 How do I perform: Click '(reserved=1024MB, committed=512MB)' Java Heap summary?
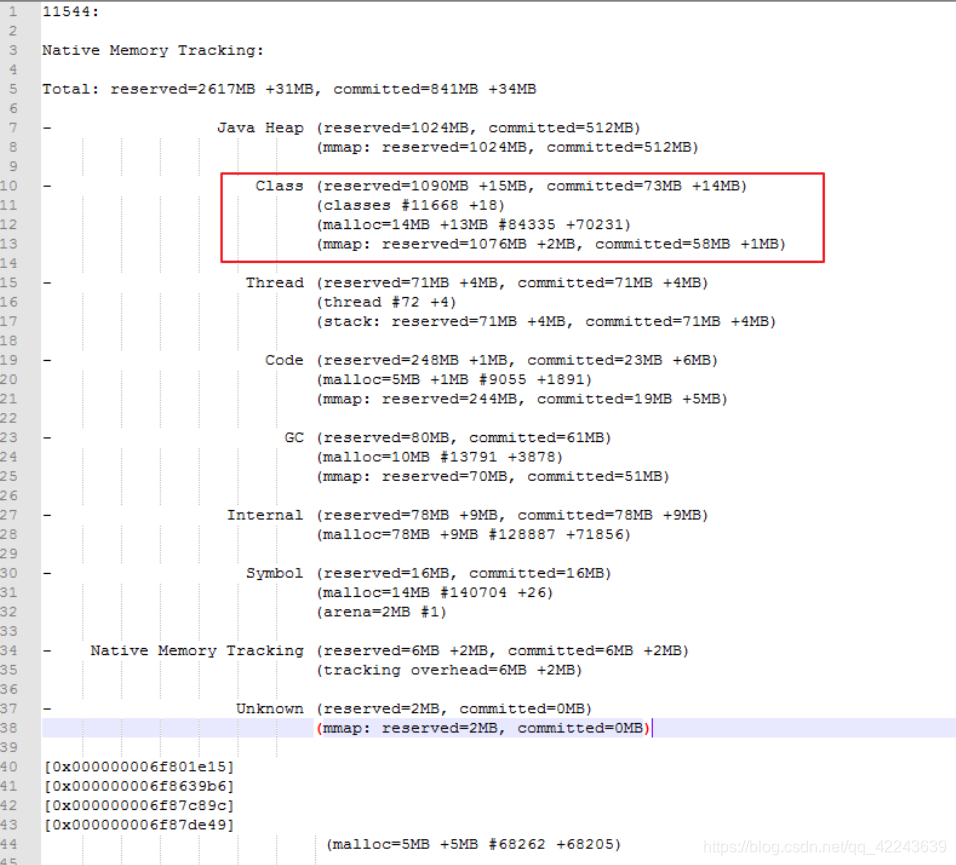pos(479,128)
